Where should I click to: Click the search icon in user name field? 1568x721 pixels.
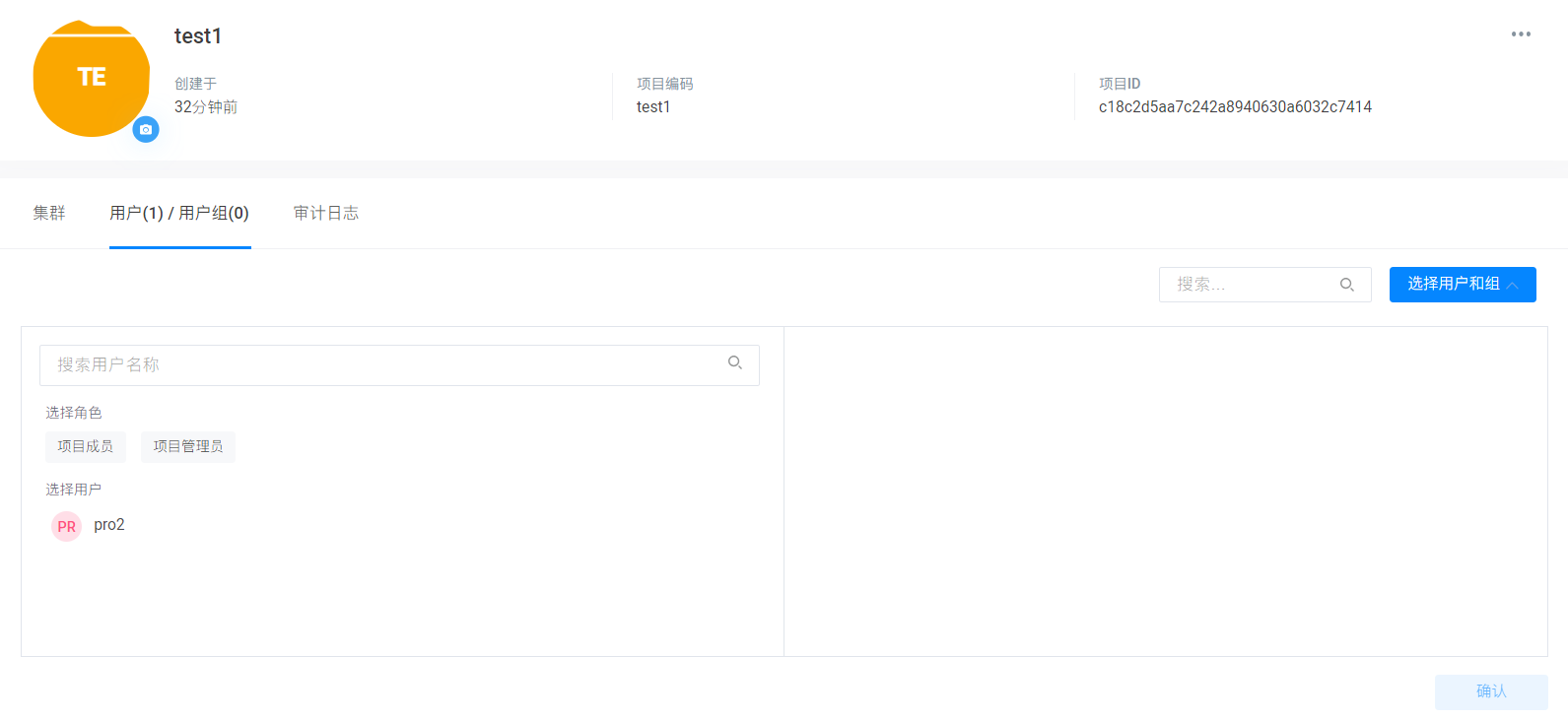pyautogui.click(x=734, y=363)
